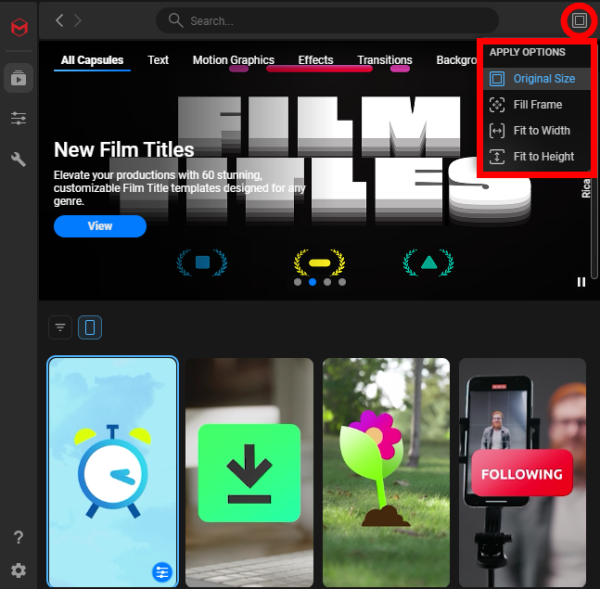Toggle the vertical portrait format filter
600x589 pixels.
[x=90, y=327]
